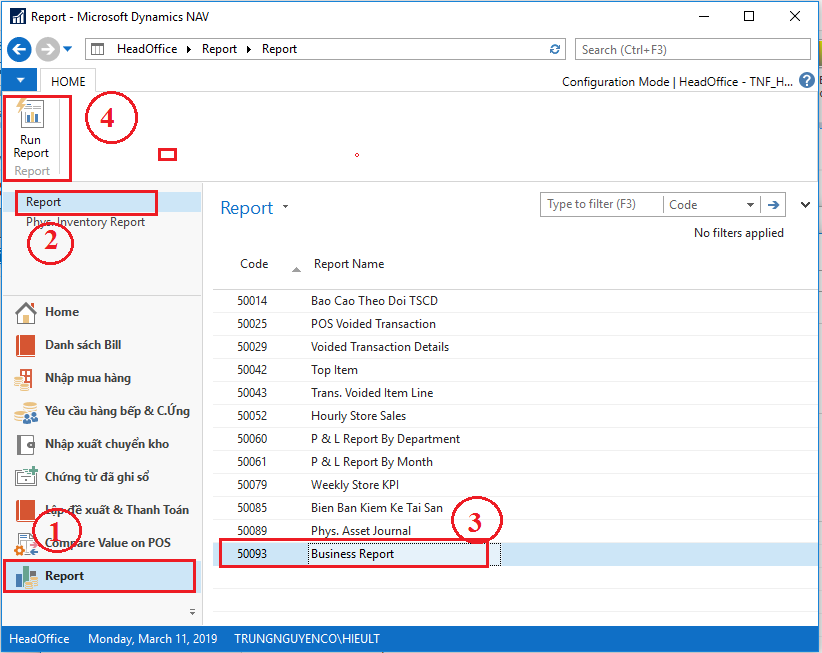Select the Top Item report row

click(x=515, y=370)
